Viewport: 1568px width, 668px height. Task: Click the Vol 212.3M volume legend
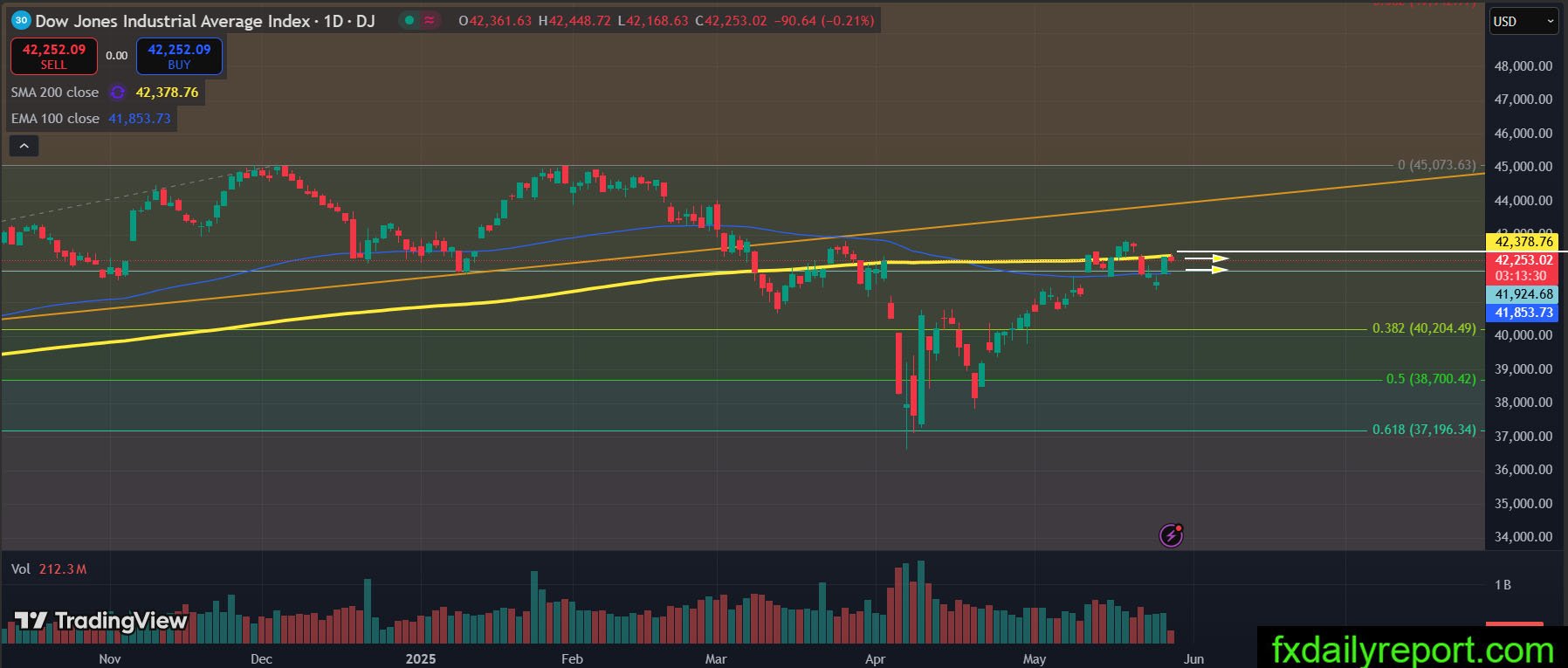click(x=49, y=569)
